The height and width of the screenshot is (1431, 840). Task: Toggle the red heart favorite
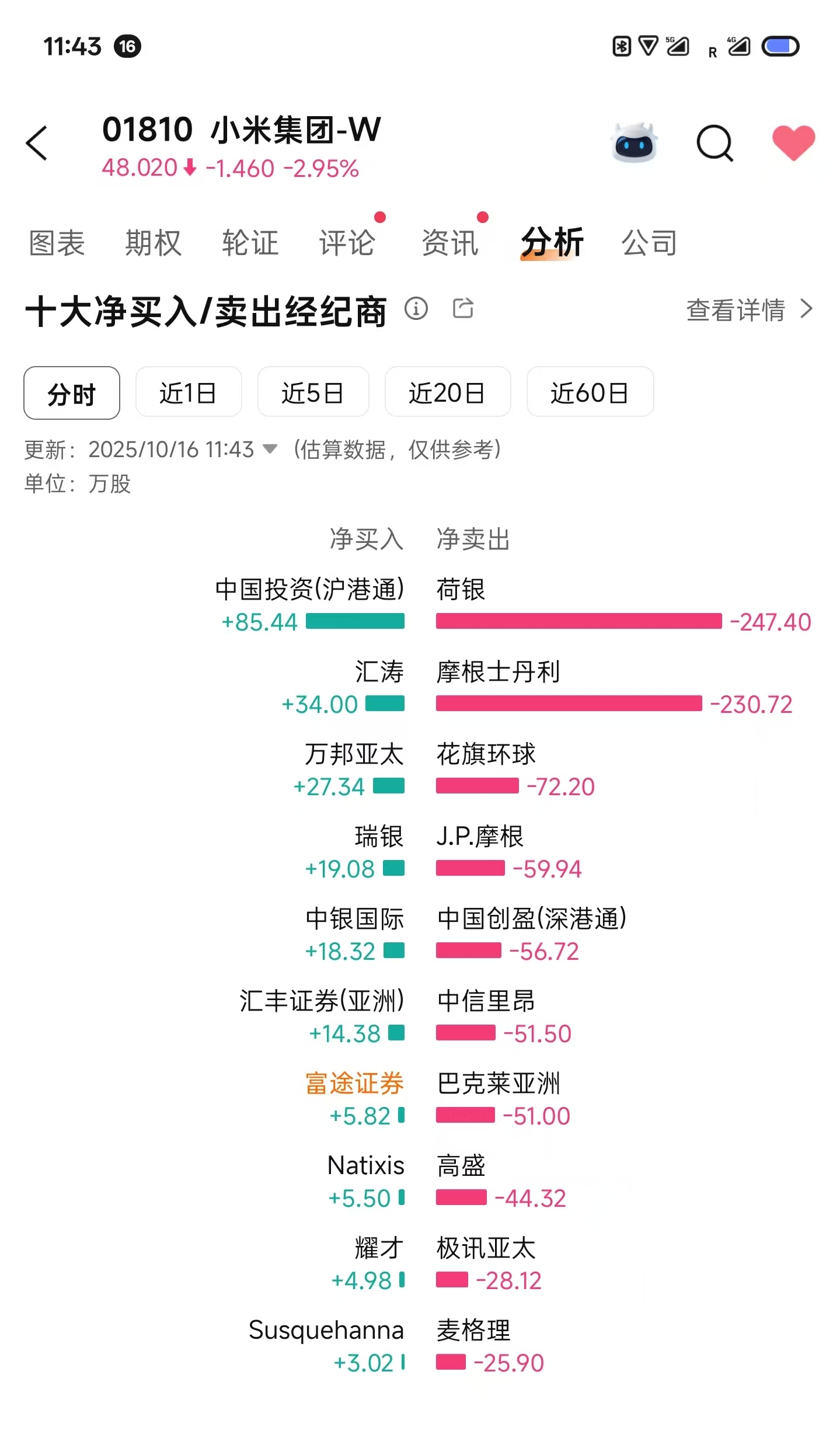793,142
